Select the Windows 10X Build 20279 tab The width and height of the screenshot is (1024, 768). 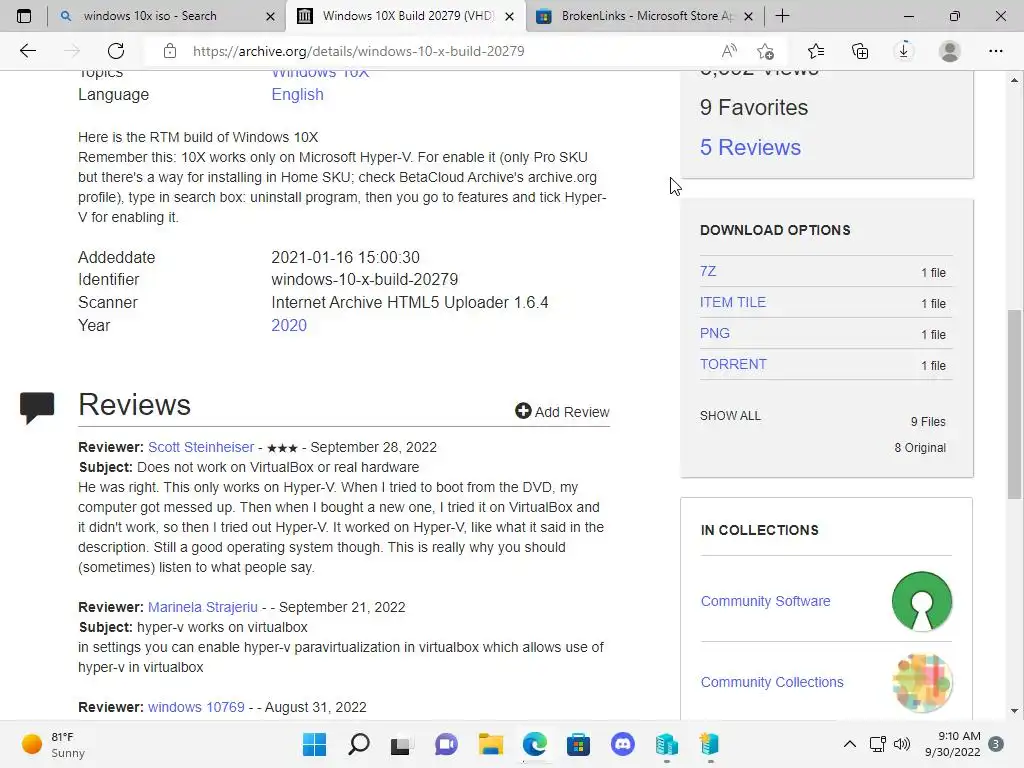(408, 16)
